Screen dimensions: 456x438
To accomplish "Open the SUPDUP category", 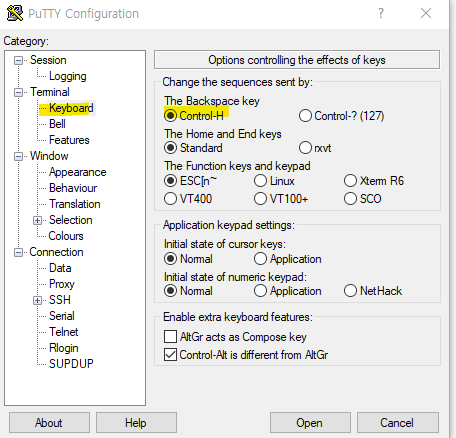I will 71,364.
